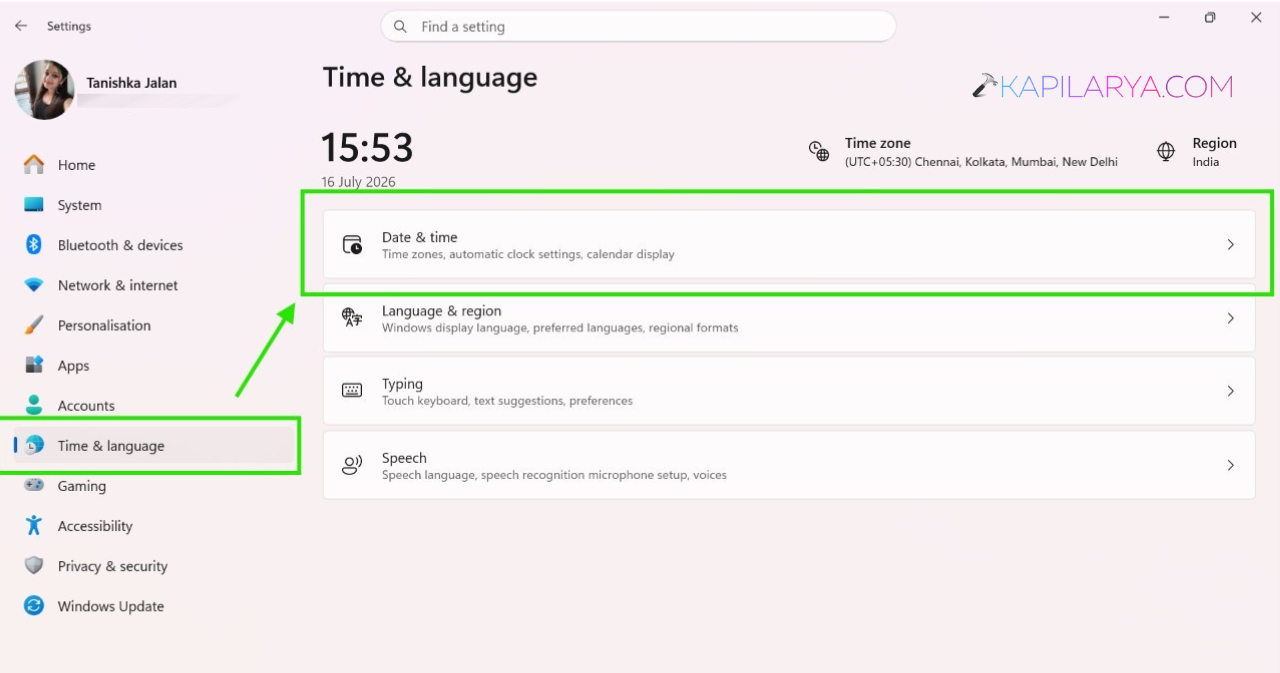Minimize the Settings window
This screenshot has height=673, width=1280.
tap(1164, 18)
